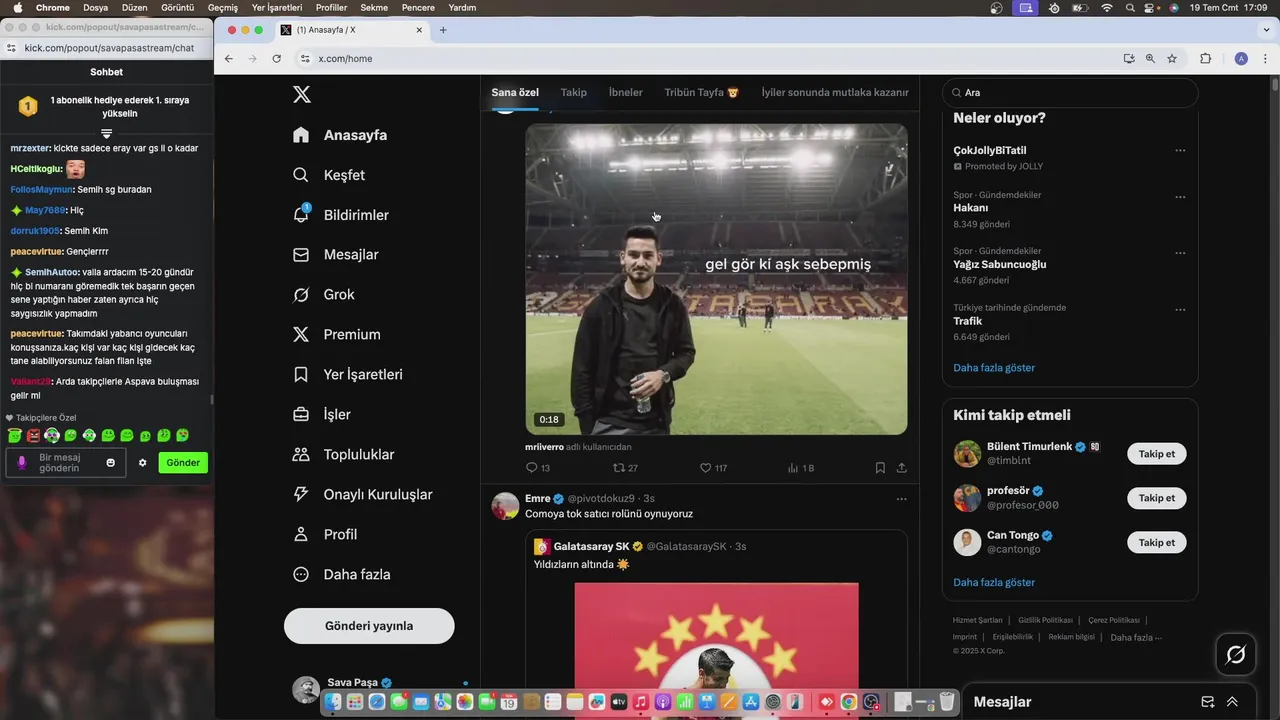1280x720 pixels.
Task: Bookmark this page with the star icon
Action: point(1172,59)
